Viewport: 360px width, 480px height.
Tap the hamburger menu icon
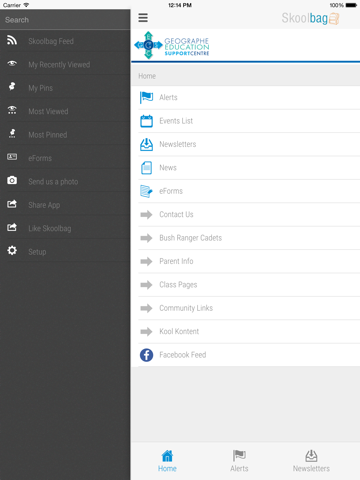143,18
